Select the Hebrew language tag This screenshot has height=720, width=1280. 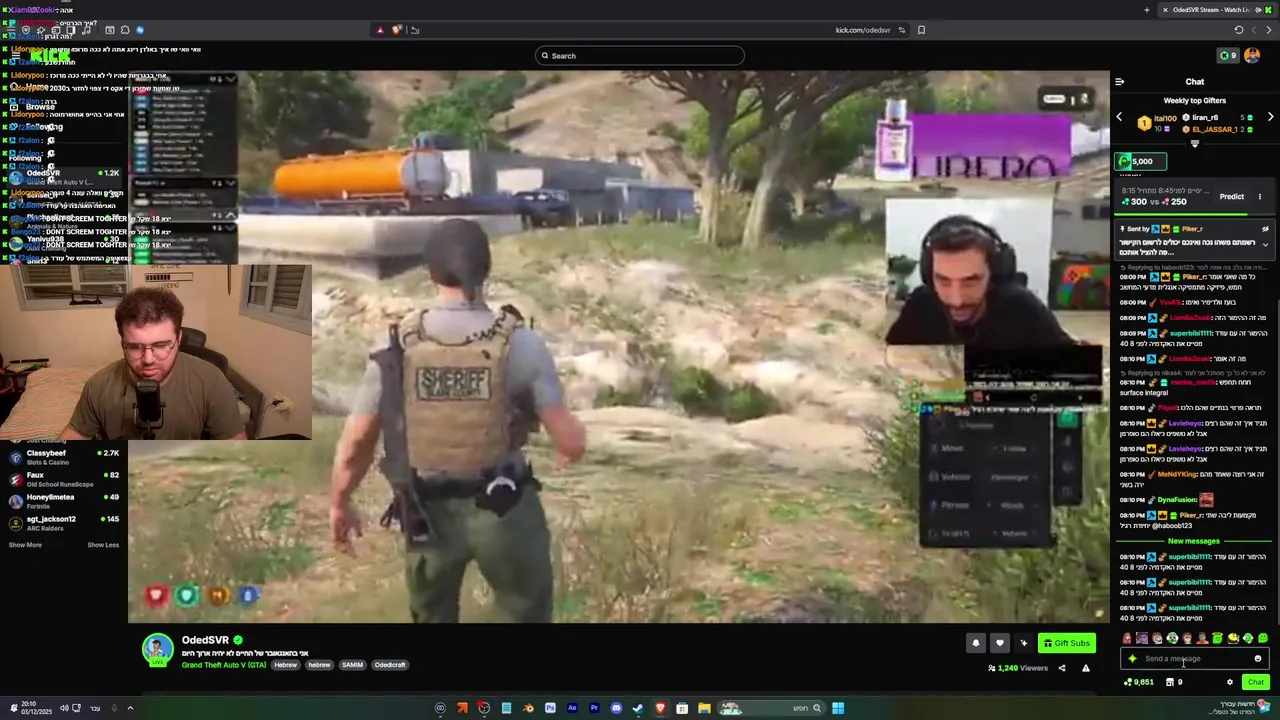[x=285, y=665]
